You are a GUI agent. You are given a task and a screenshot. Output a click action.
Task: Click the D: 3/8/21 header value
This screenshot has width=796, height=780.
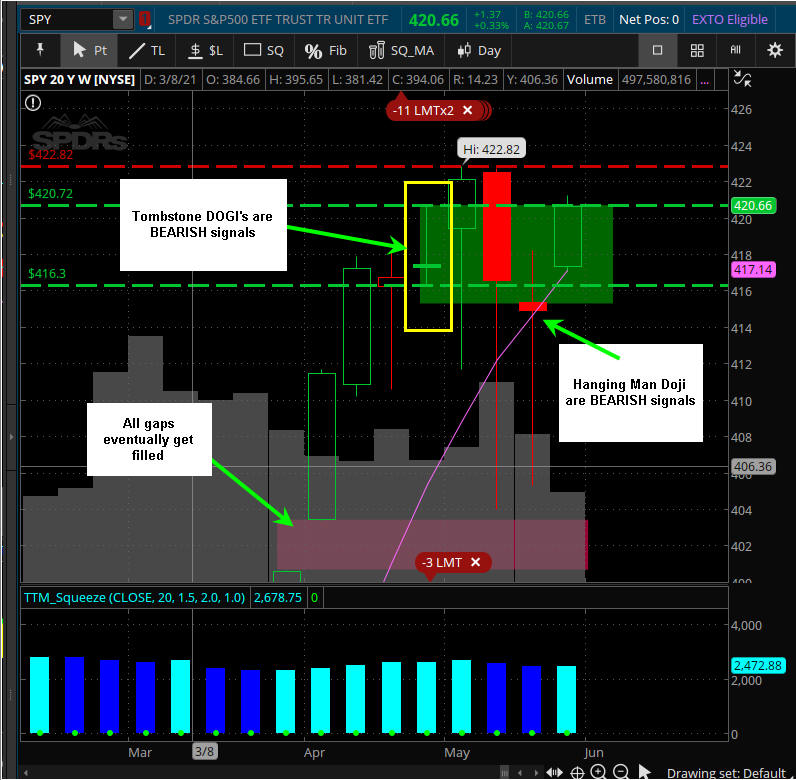(x=170, y=80)
